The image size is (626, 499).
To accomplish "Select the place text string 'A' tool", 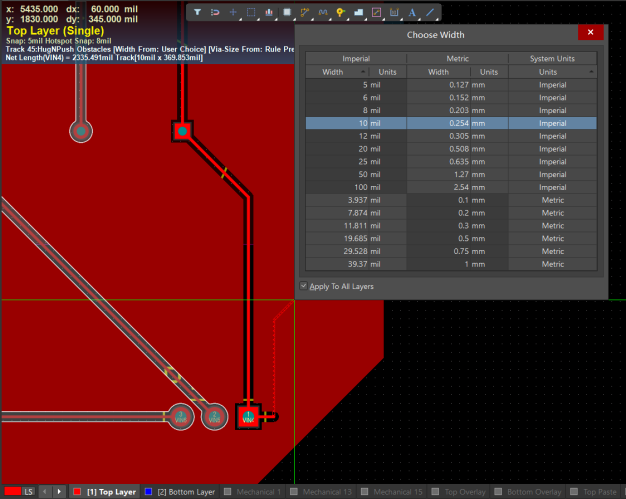I will tap(412, 12).
